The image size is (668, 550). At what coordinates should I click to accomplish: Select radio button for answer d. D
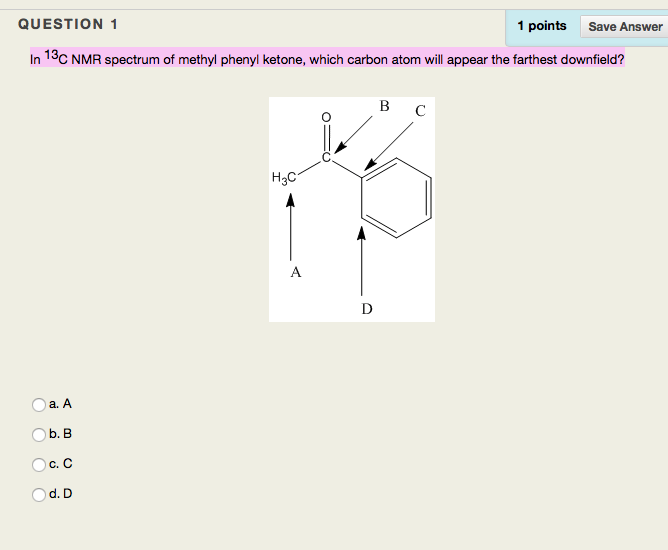(39, 494)
